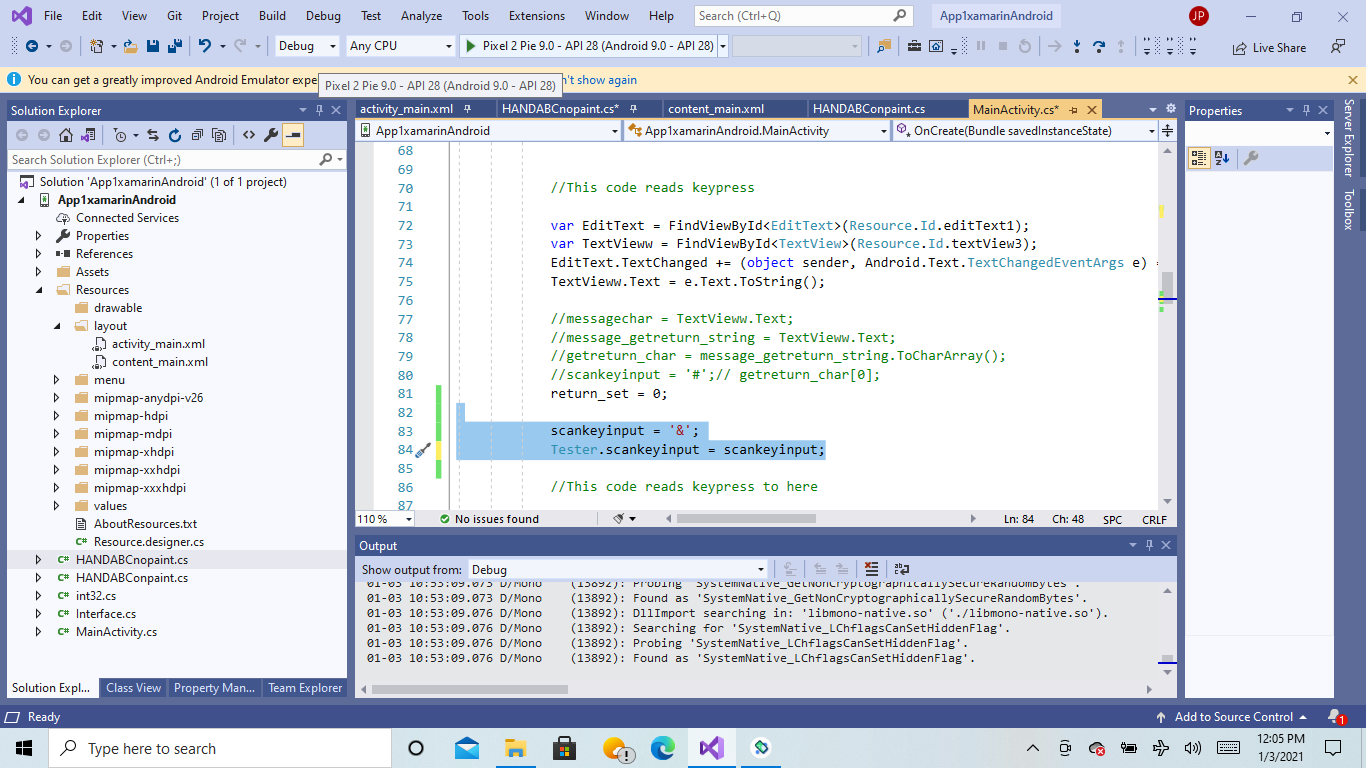
Task: Click the Undo arrow toolbar icon
Action: point(205,46)
